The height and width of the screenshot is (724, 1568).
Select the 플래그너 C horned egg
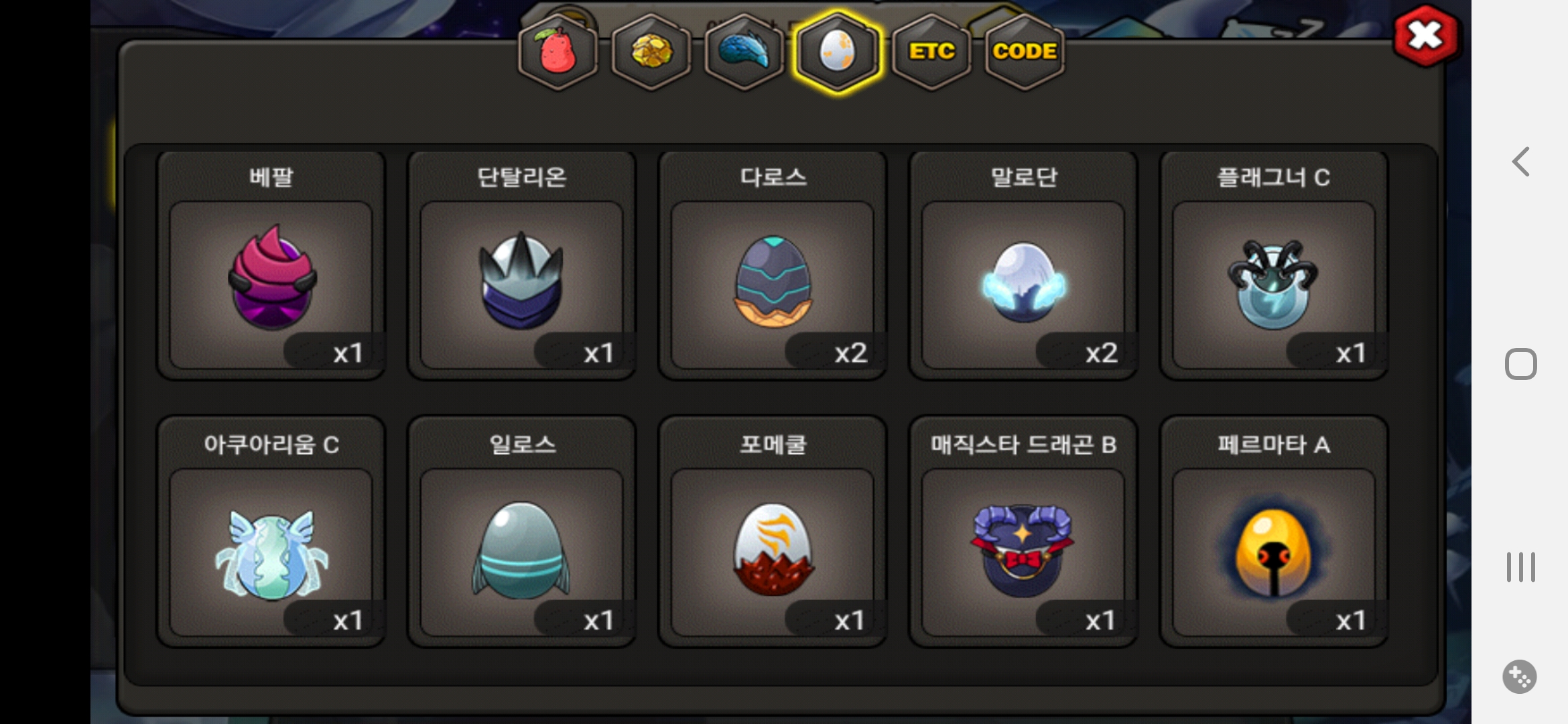pos(1274,265)
